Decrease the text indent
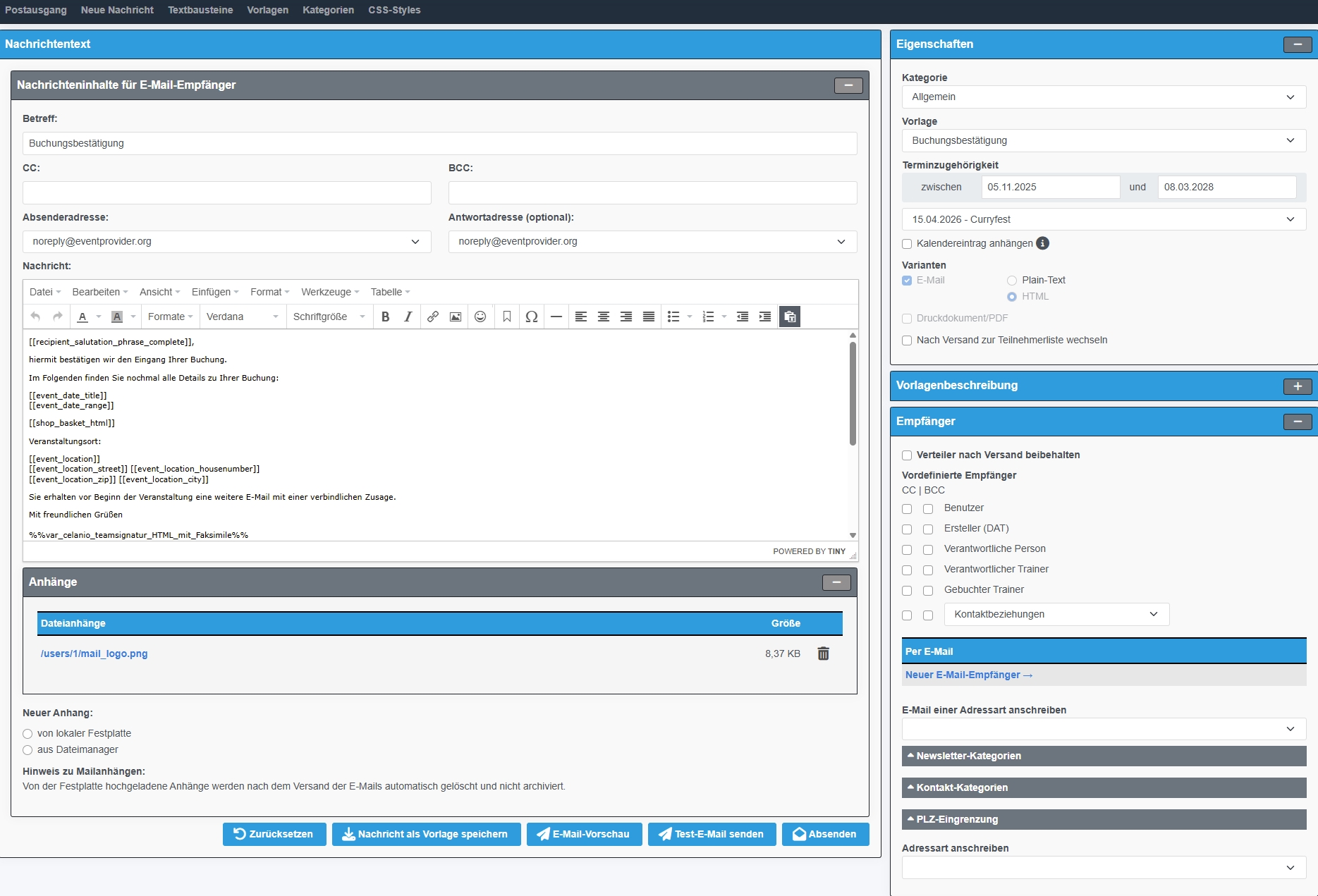Screen dimensions: 1318x896 743,317
